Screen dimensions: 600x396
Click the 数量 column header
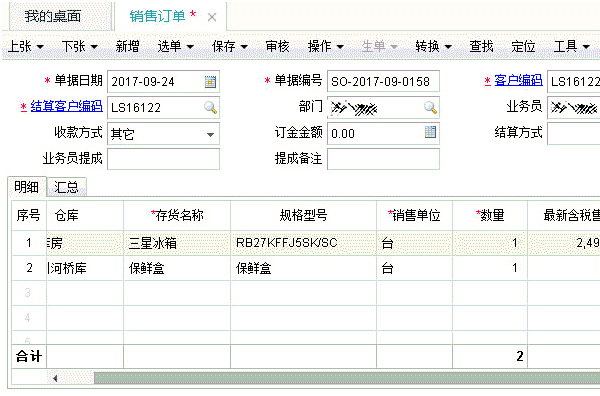(490, 215)
